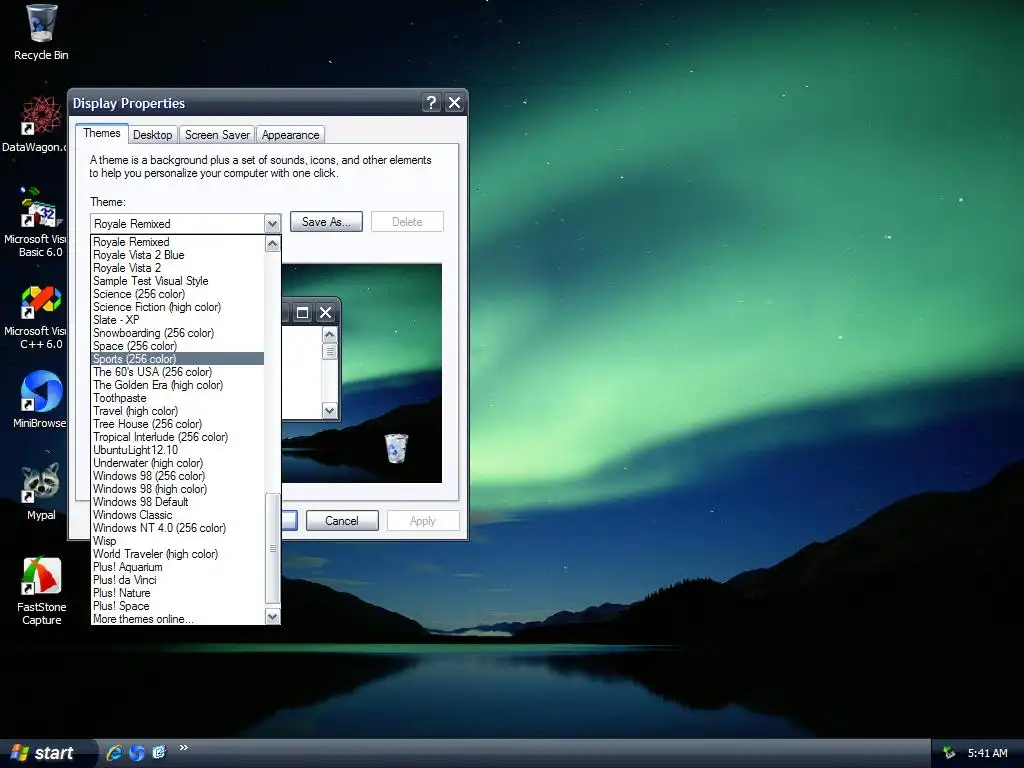Select the Royale Vista 2 theme entry
This screenshot has height=768, width=1024.
178,268
